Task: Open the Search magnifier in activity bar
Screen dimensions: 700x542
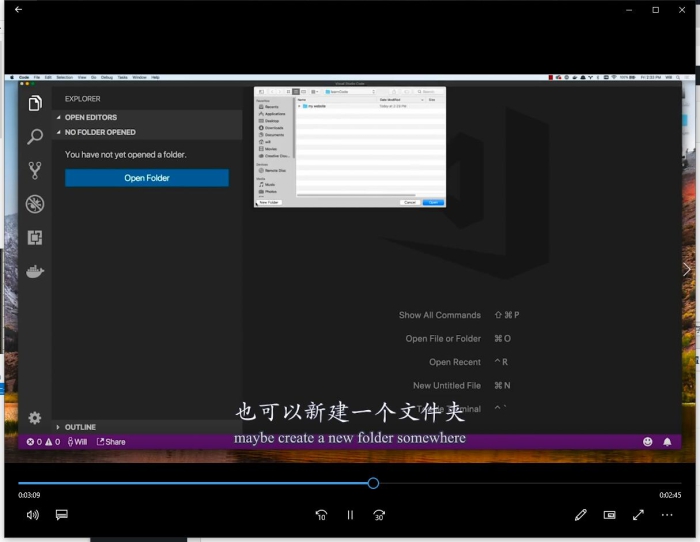Action: (35, 137)
